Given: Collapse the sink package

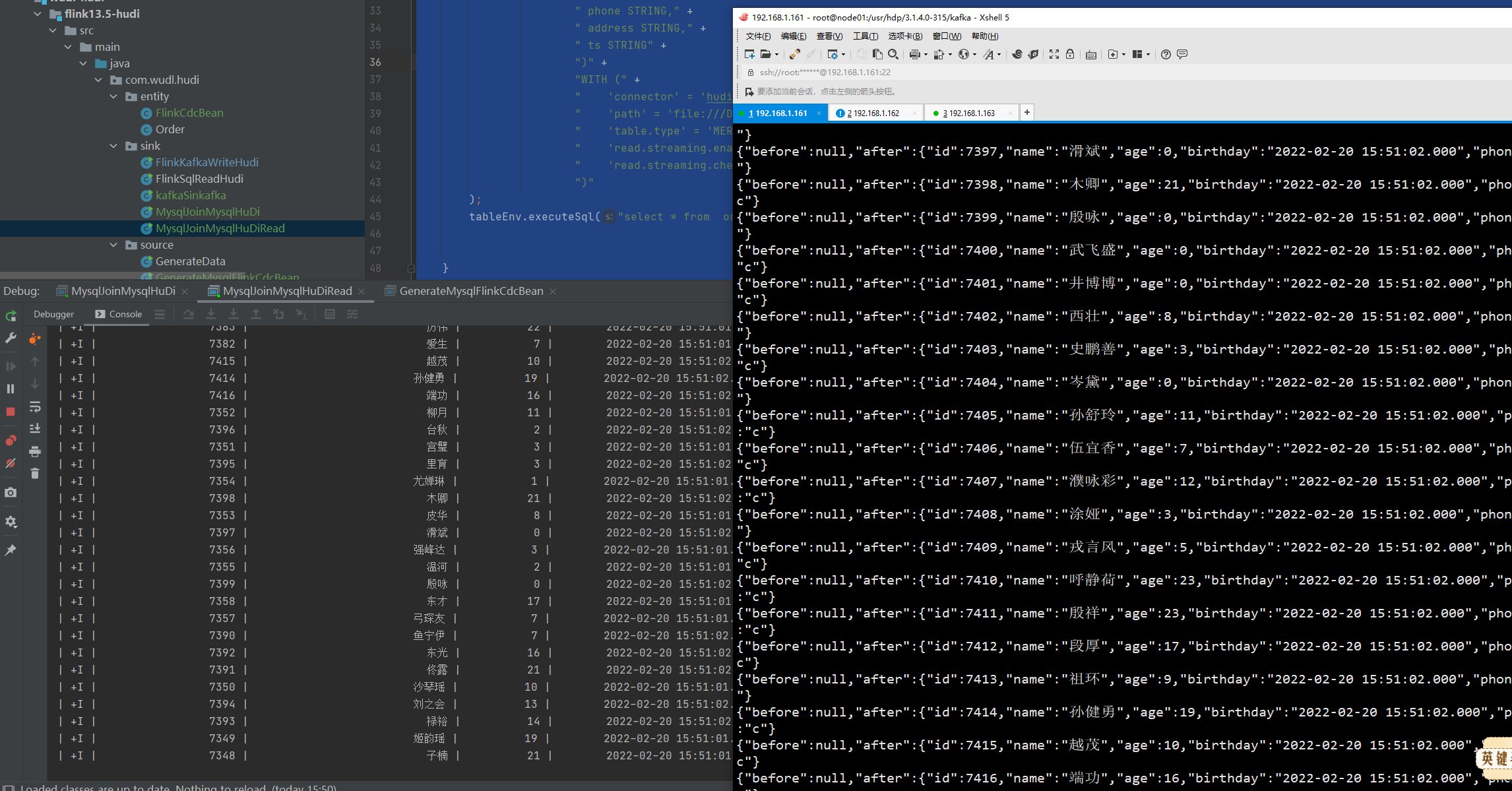Looking at the screenshot, I should coord(113,146).
